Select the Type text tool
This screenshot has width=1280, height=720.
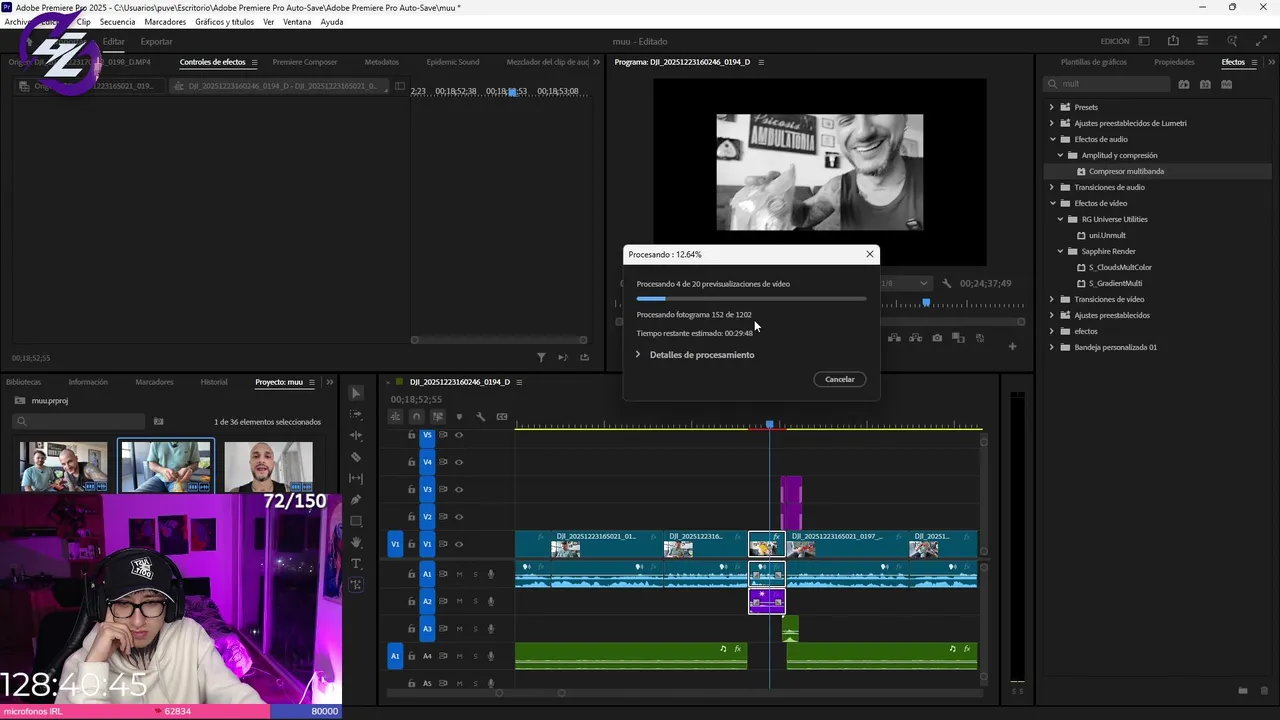pos(356,564)
